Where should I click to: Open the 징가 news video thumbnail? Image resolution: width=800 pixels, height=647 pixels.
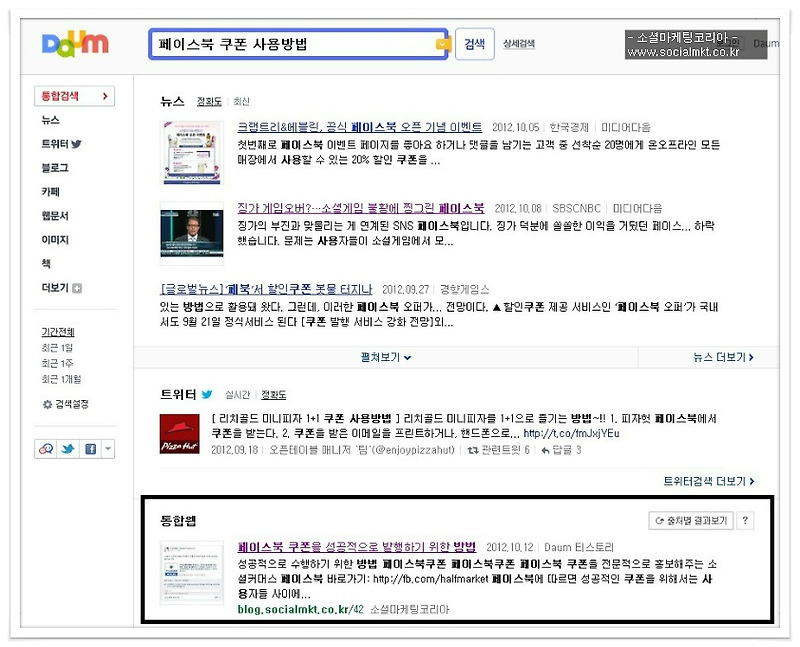(192, 234)
